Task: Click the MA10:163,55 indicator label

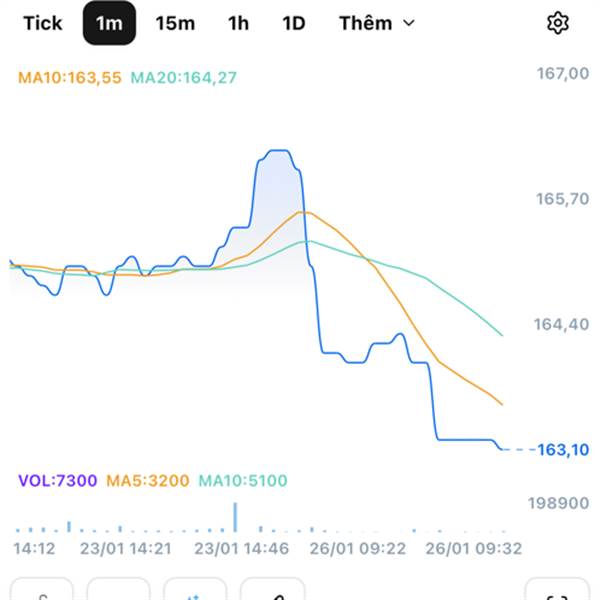Action: (x=71, y=77)
